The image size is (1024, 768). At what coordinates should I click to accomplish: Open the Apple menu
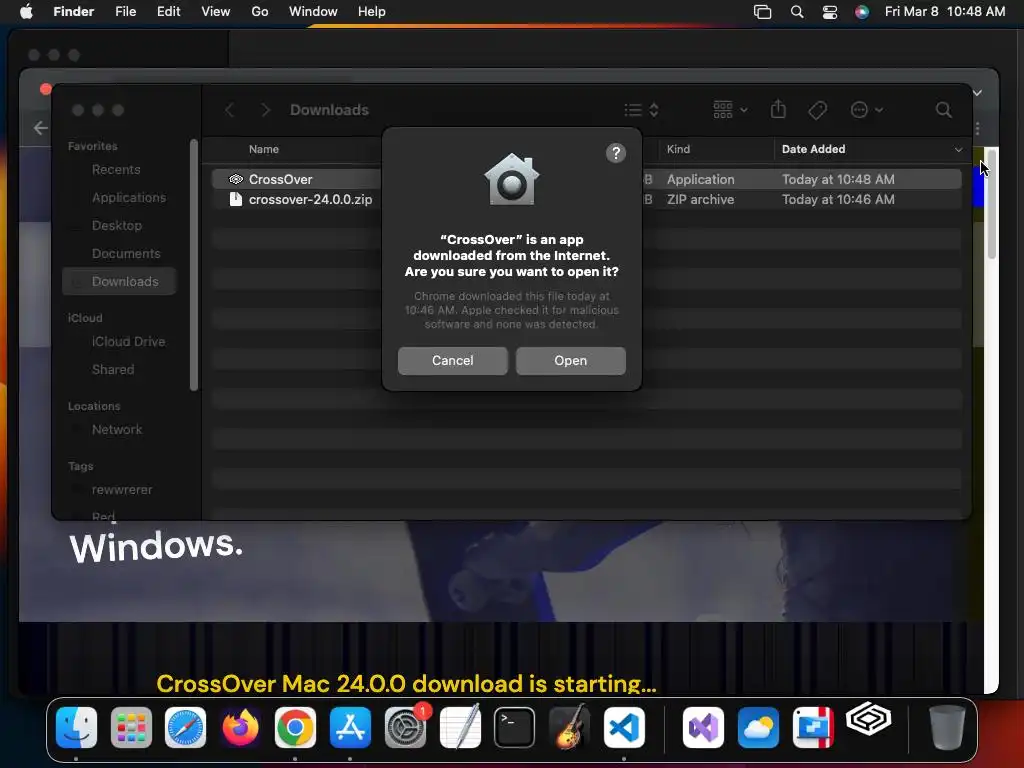(x=26, y=12)
